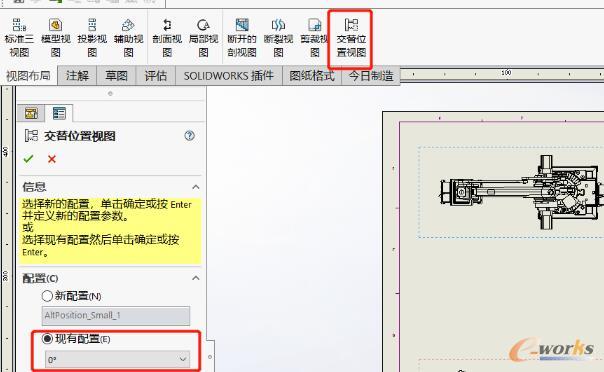Select the 新配置(N) radio button
The height and width of the screenshot is (372, 604).
[x=47, y=296]
